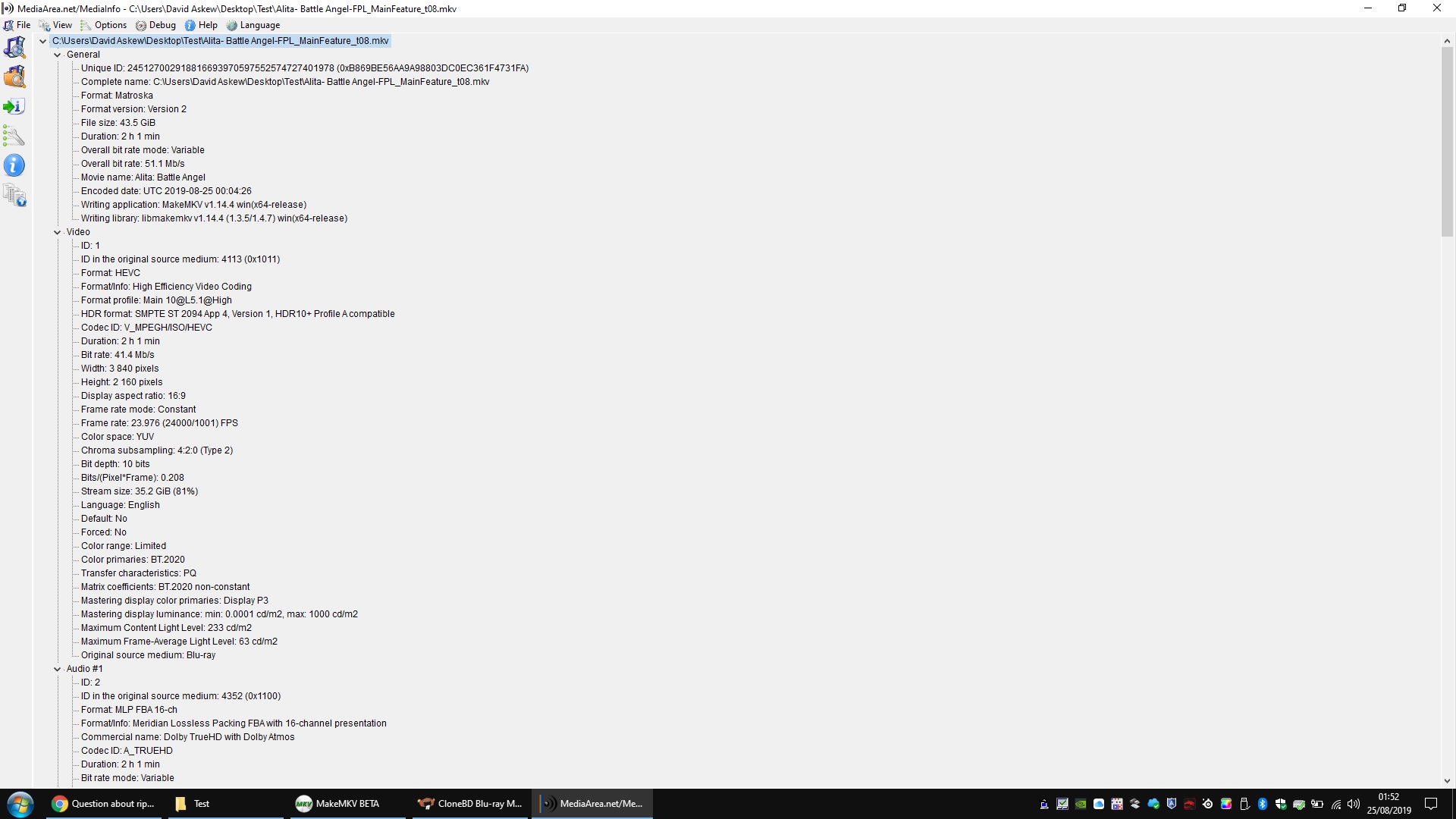
Task: Open the Options menu
Action: (x=104, y=25)
